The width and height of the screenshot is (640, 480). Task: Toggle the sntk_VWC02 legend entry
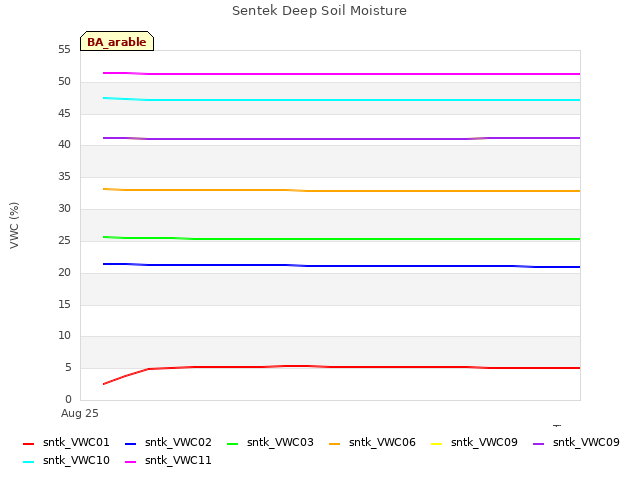coord(169,442)
